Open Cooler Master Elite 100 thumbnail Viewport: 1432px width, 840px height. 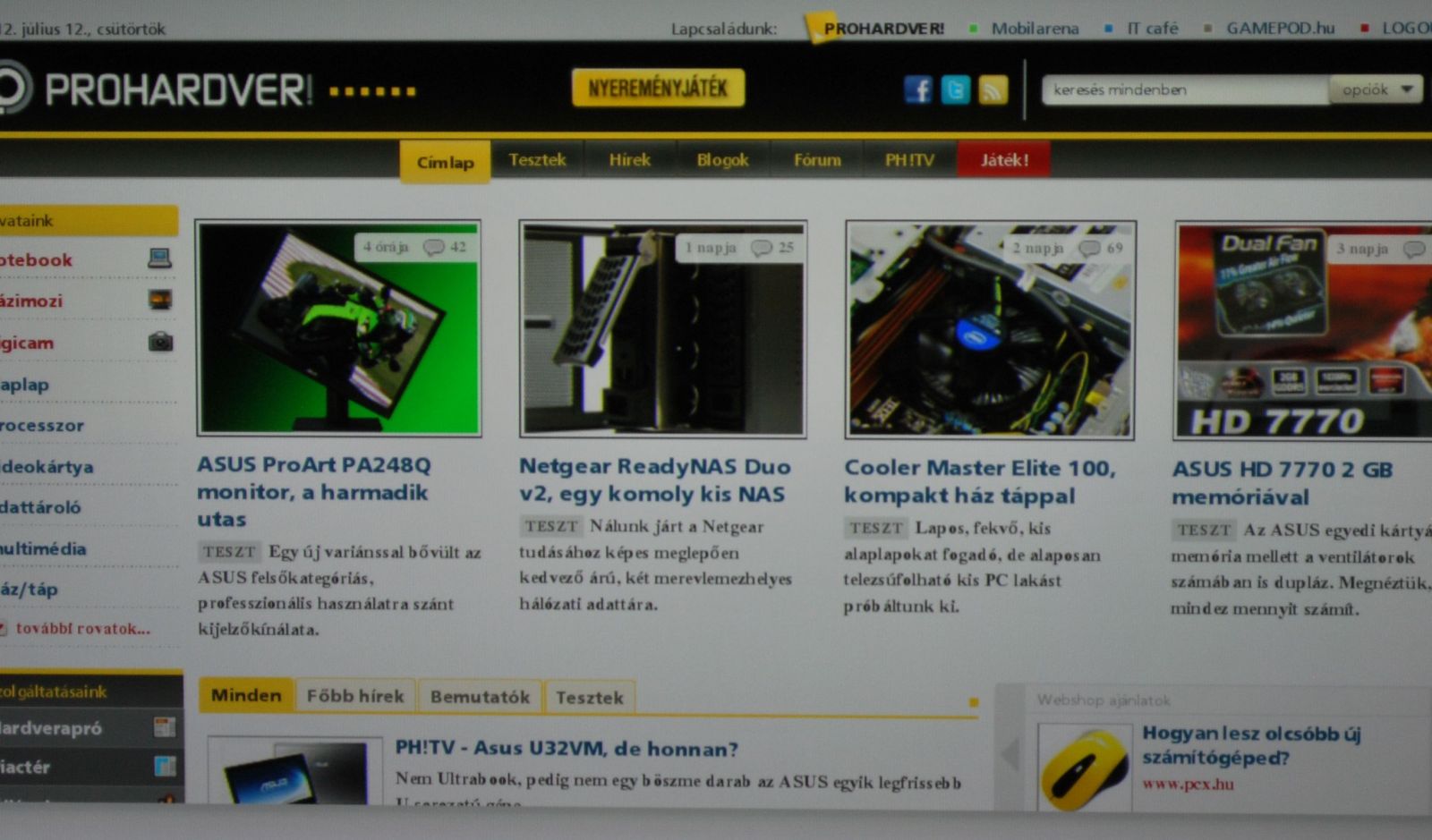[x=990, y=330]
